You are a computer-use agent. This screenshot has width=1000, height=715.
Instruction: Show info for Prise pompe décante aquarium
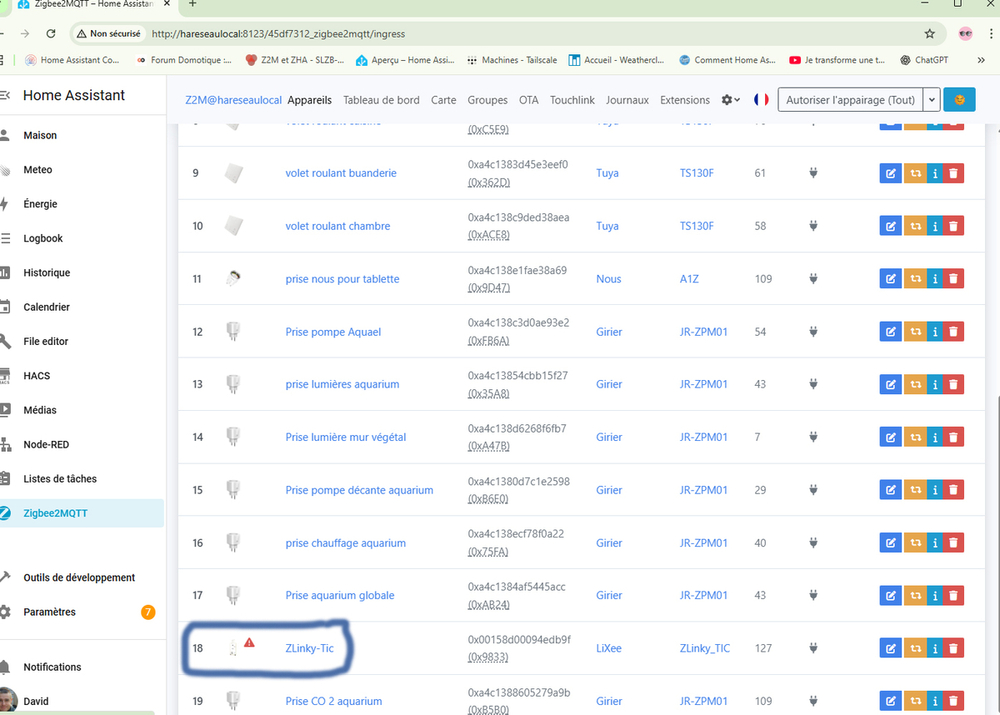(x=935, y=490)
